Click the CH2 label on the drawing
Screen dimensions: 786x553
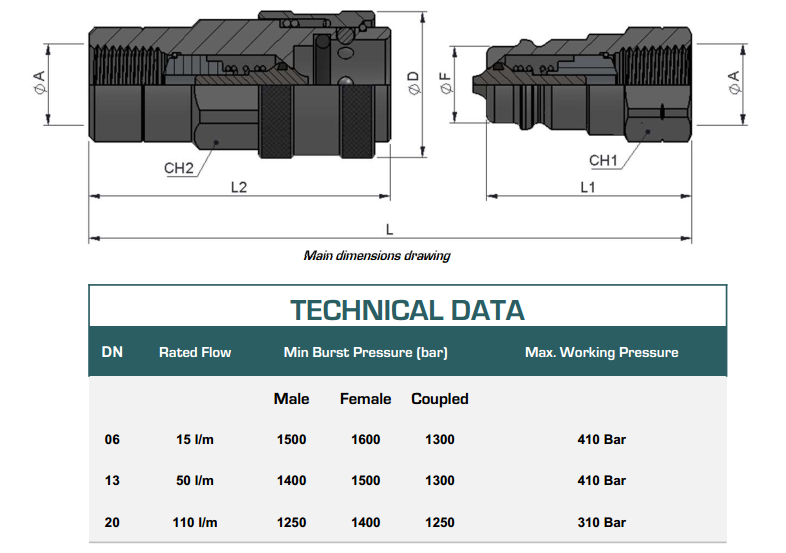pos(178,168)
